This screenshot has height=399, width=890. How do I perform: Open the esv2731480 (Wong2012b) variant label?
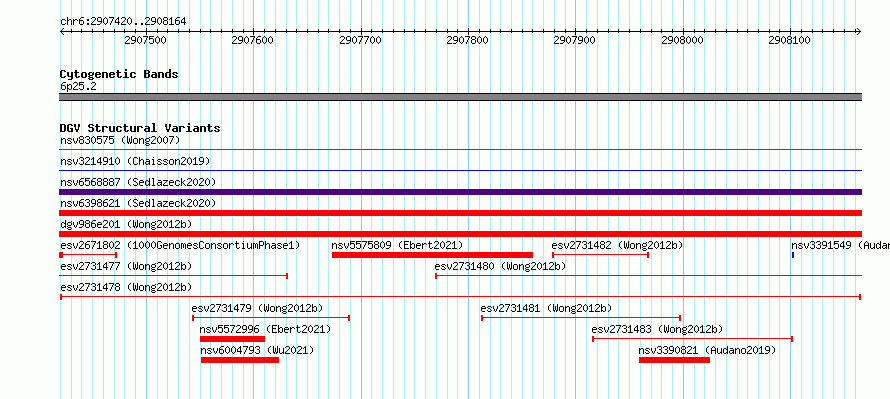pyautogui.click(x=500, y=266)
